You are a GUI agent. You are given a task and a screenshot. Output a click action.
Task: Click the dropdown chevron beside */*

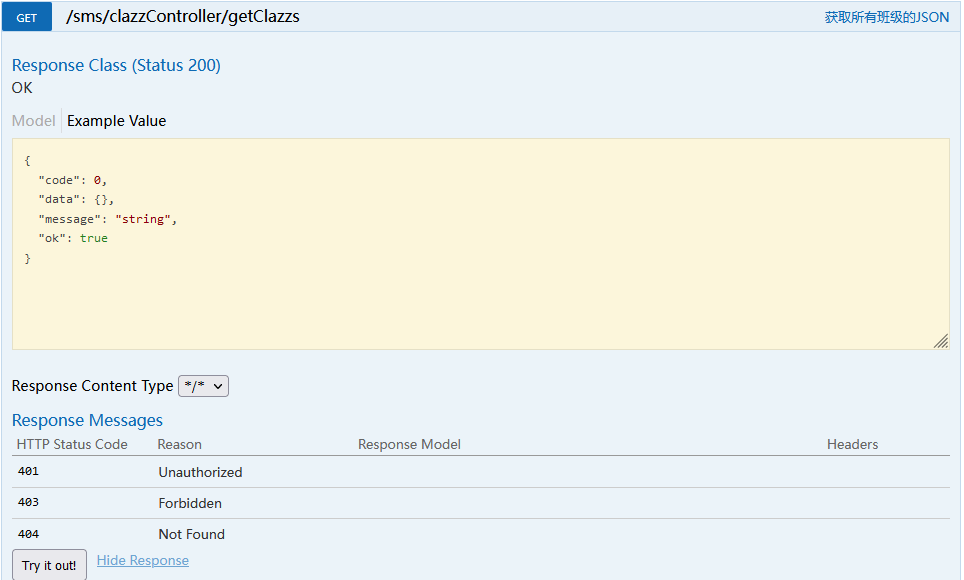click(x=218, y=386)
